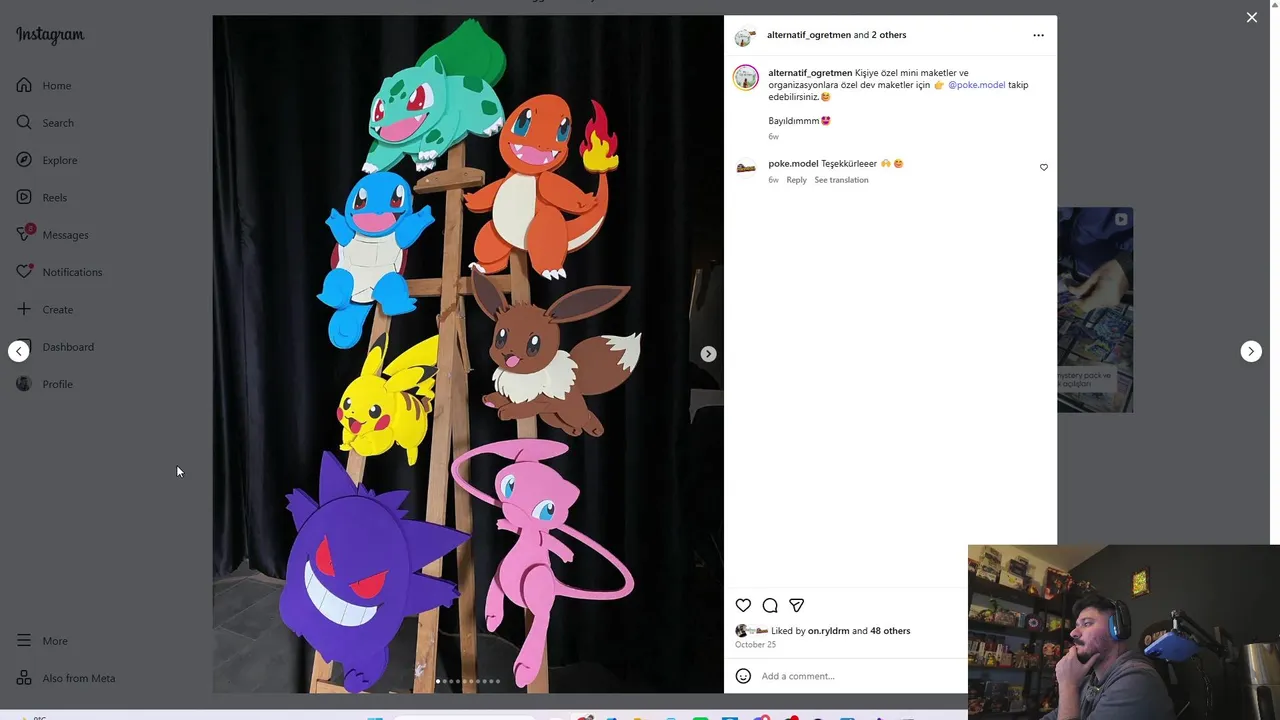Open Also from Meta menu
The height and width of the screenshot is (720, 1280).
pyautogui.click(x=65, y=678)
